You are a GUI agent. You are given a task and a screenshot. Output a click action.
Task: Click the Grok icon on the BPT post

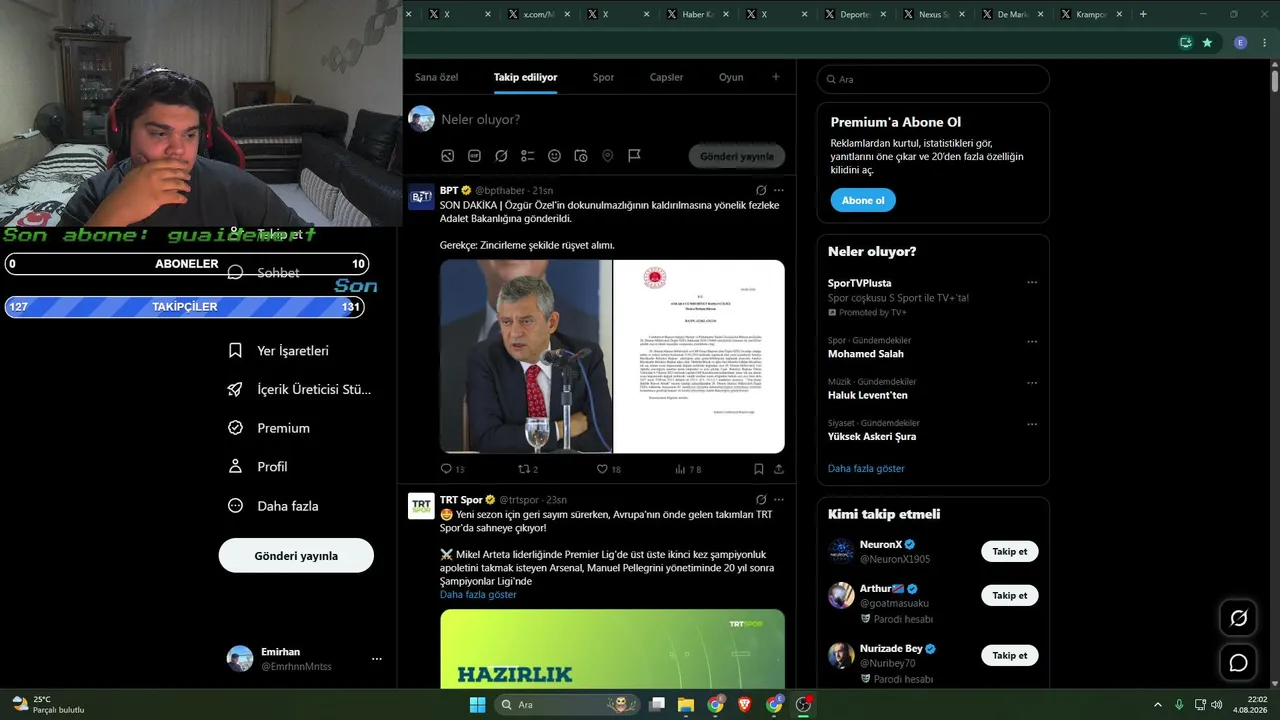click(x=761, y=190)
